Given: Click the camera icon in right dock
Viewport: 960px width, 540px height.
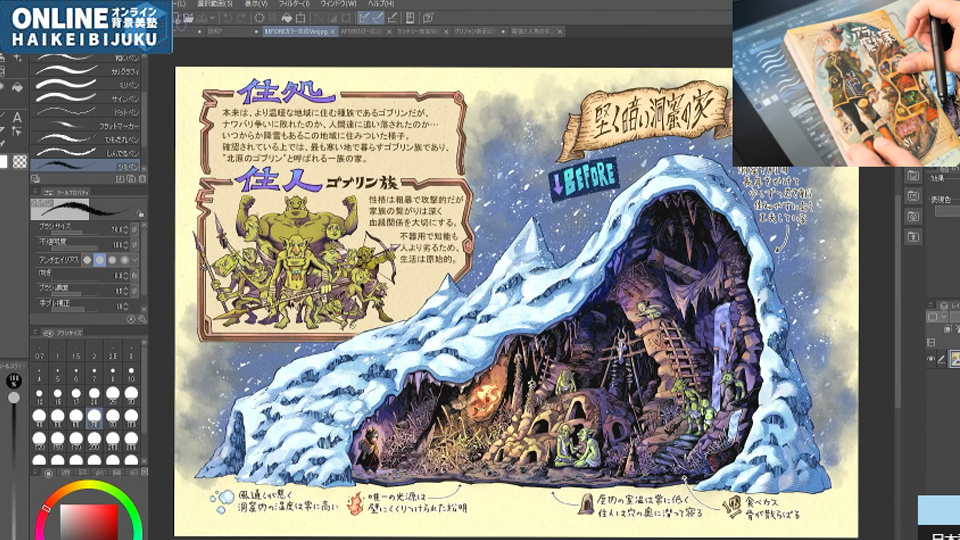Looking at the screenshot, I should (913, 217).
